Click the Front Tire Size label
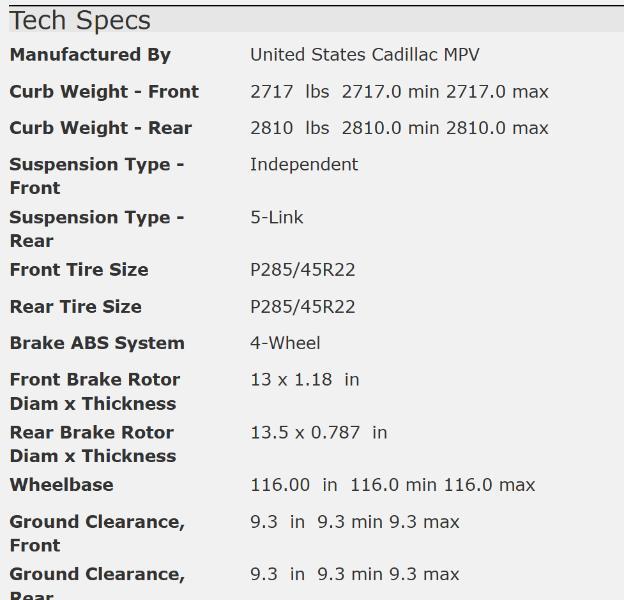The height and width of the screenshot is (600, 624). 79,270
